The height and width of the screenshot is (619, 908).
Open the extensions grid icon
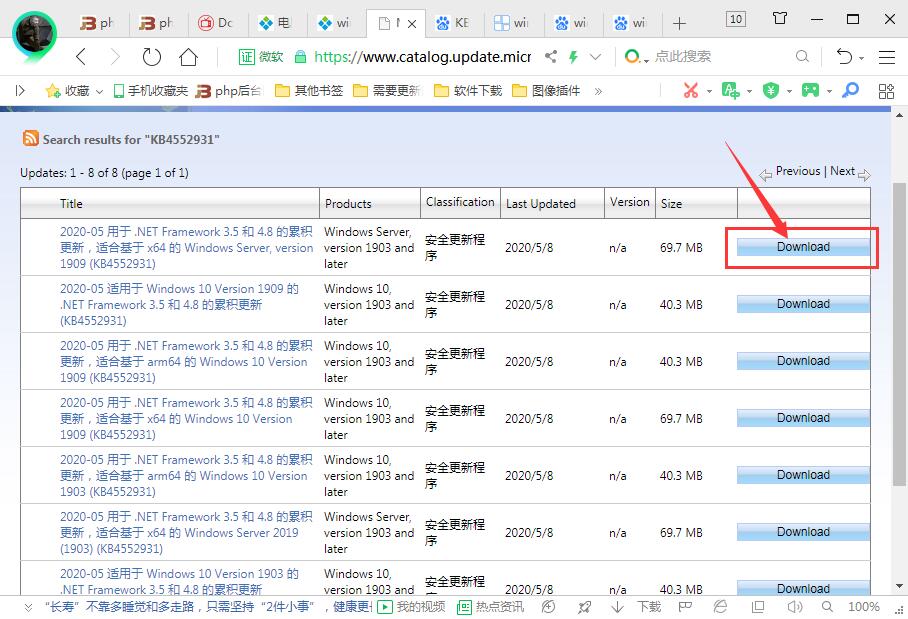886,91
